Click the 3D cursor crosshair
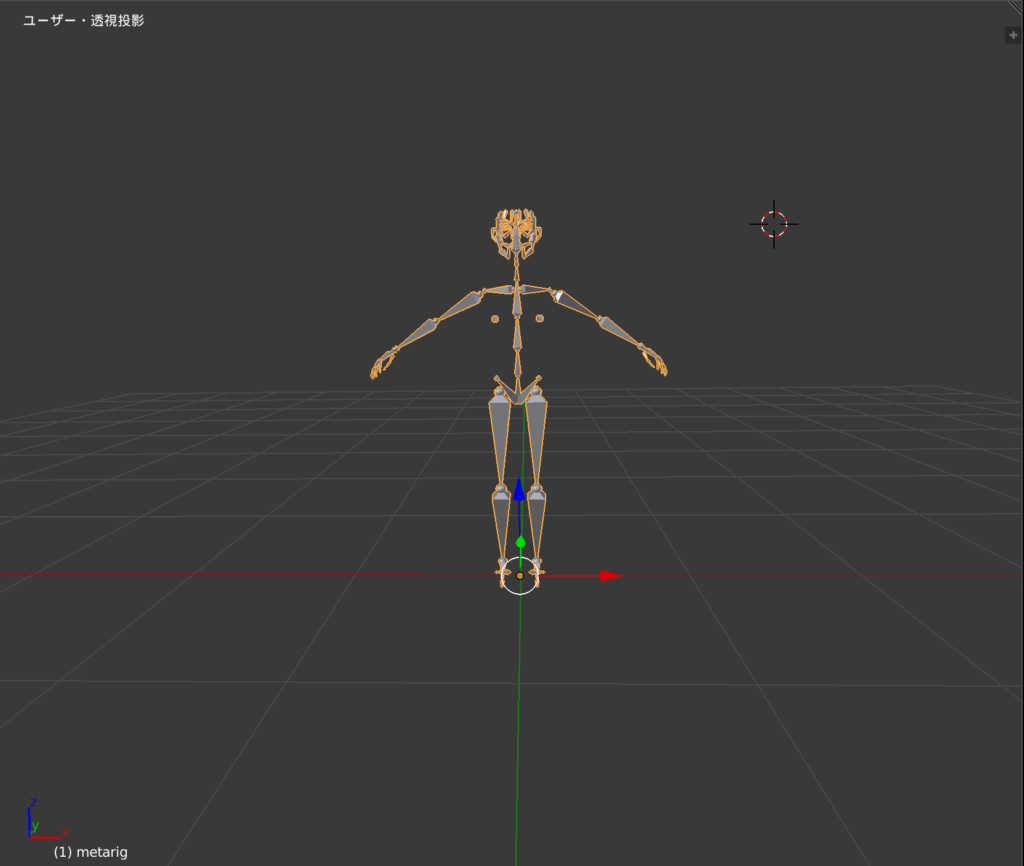Viewport: 1024px width, 866px height. (774, 224)
